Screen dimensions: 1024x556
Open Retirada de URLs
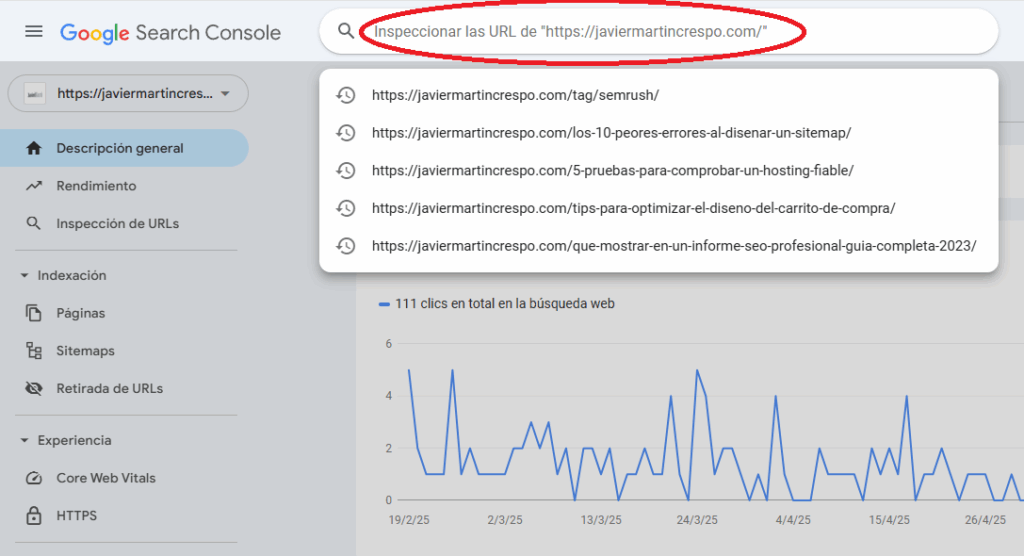point(110,389)
